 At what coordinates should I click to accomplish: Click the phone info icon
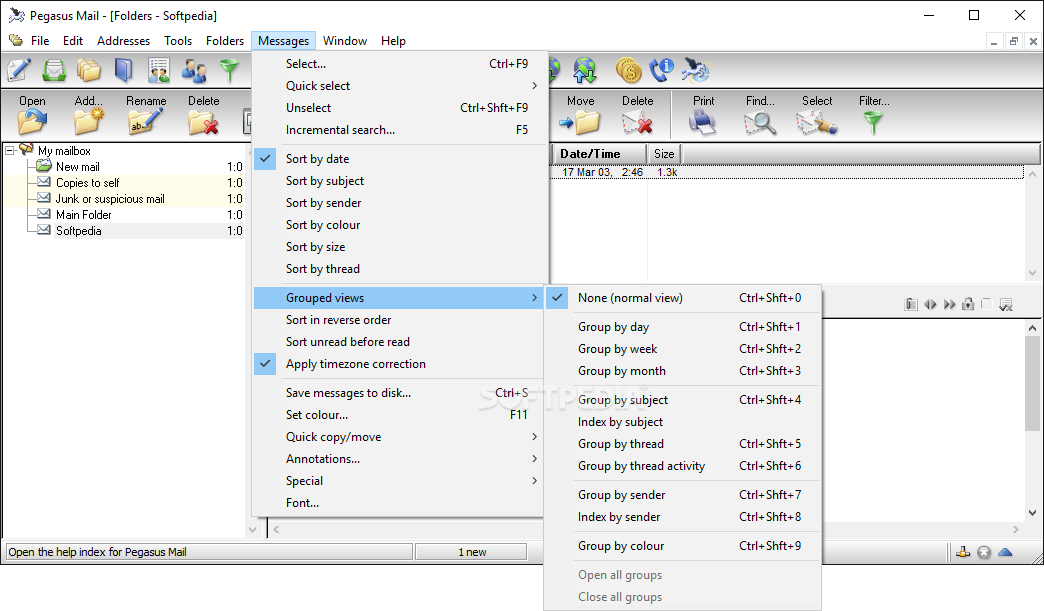point(662,70)
